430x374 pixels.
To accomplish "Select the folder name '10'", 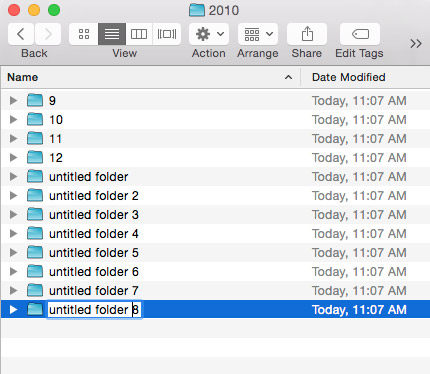I will [x=56, y=120].
